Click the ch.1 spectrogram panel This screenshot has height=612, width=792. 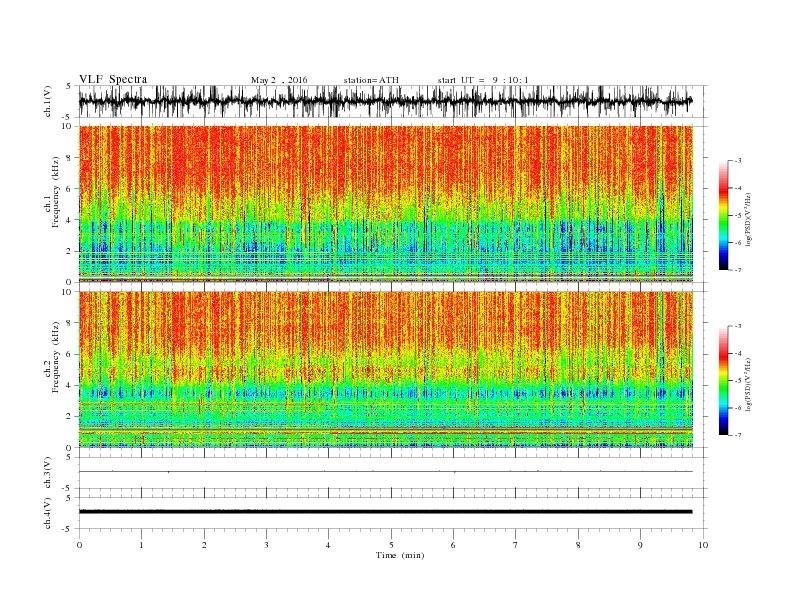point(386,204)
